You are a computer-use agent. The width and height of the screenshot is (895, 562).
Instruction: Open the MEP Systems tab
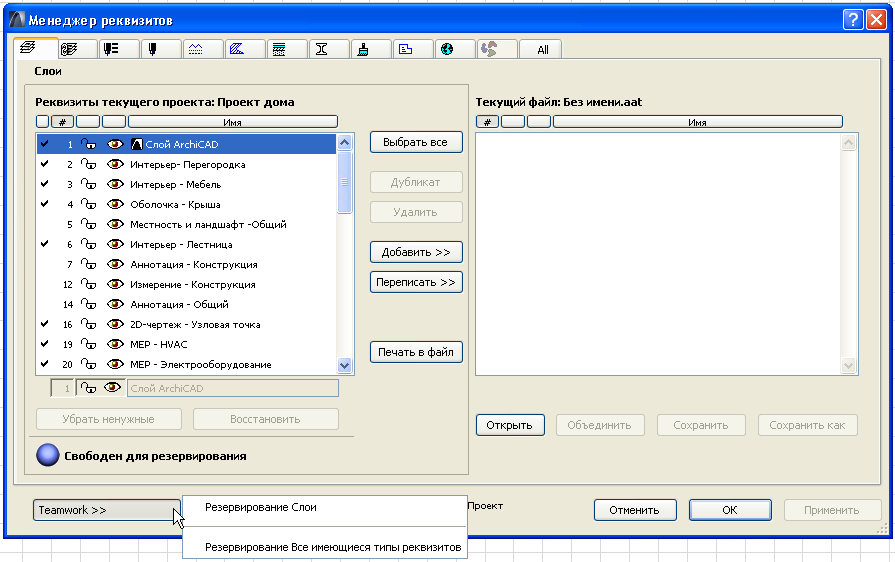tap(489, 49)
